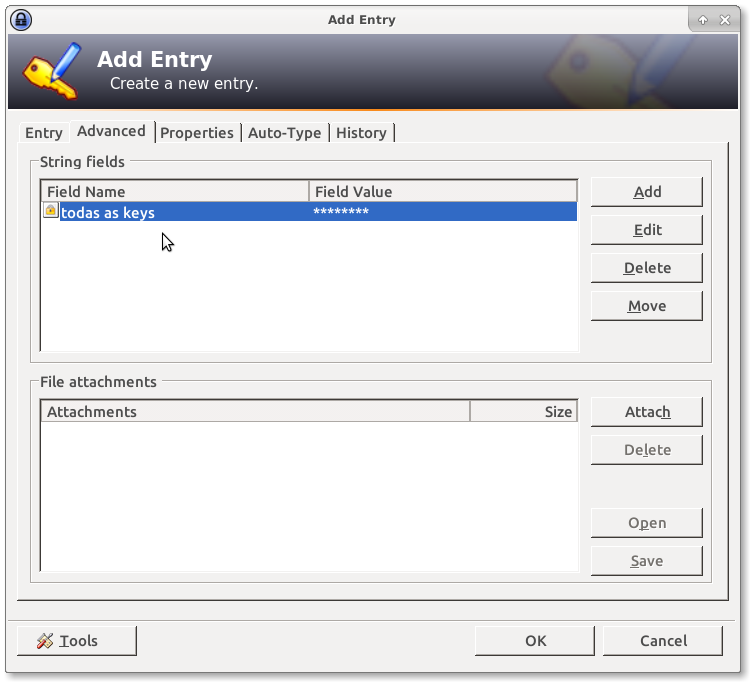
Task: Sort attachments by Size column
Action: [524, 412]
